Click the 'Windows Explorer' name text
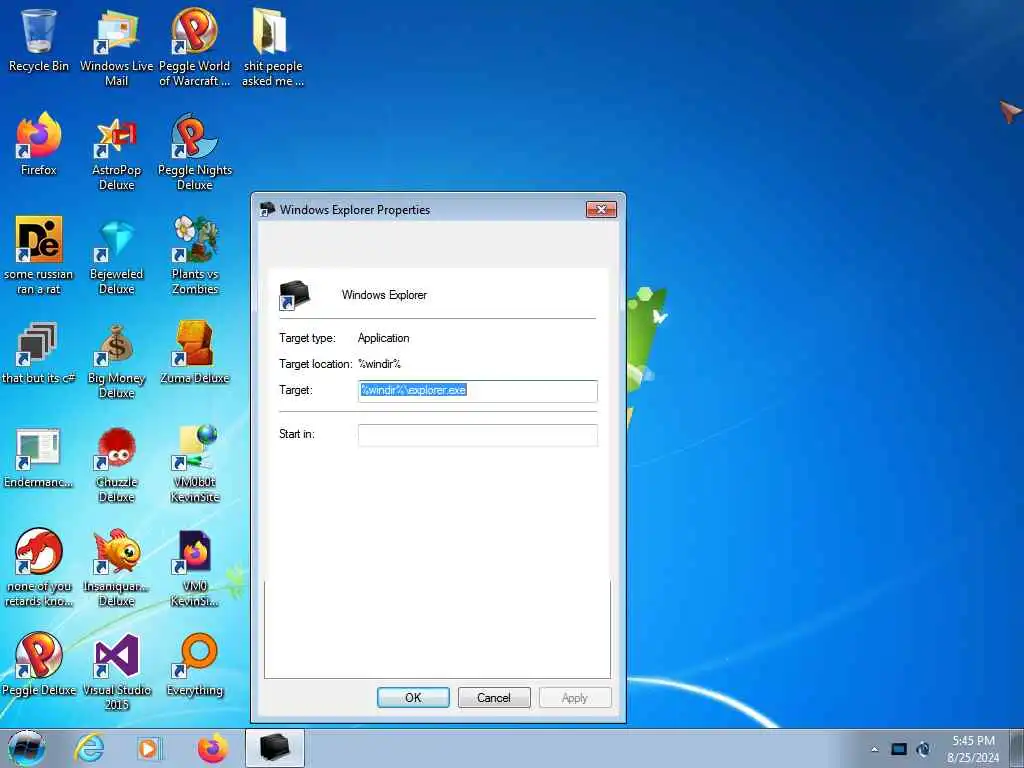Screen dimensions: 1024x768 tap(384, 295)
